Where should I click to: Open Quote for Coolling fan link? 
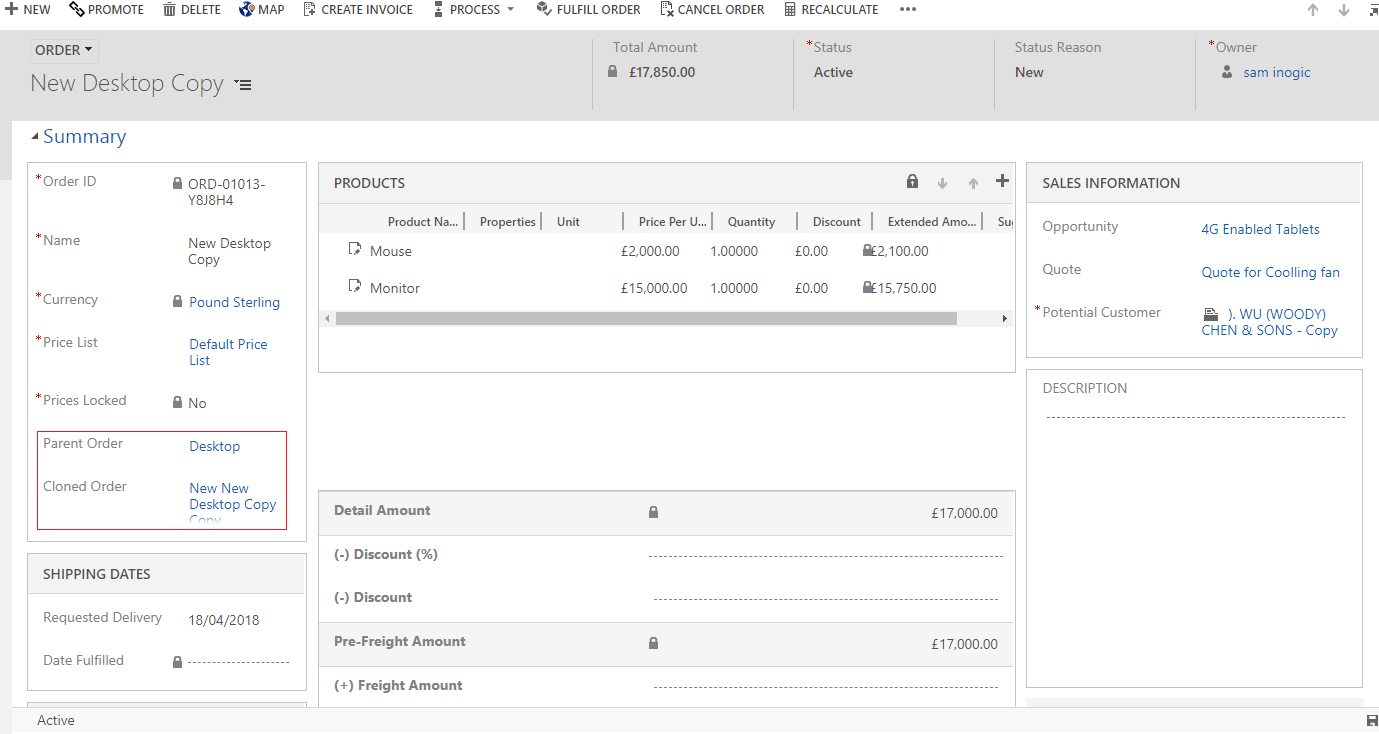click(x=1270, y=272)
